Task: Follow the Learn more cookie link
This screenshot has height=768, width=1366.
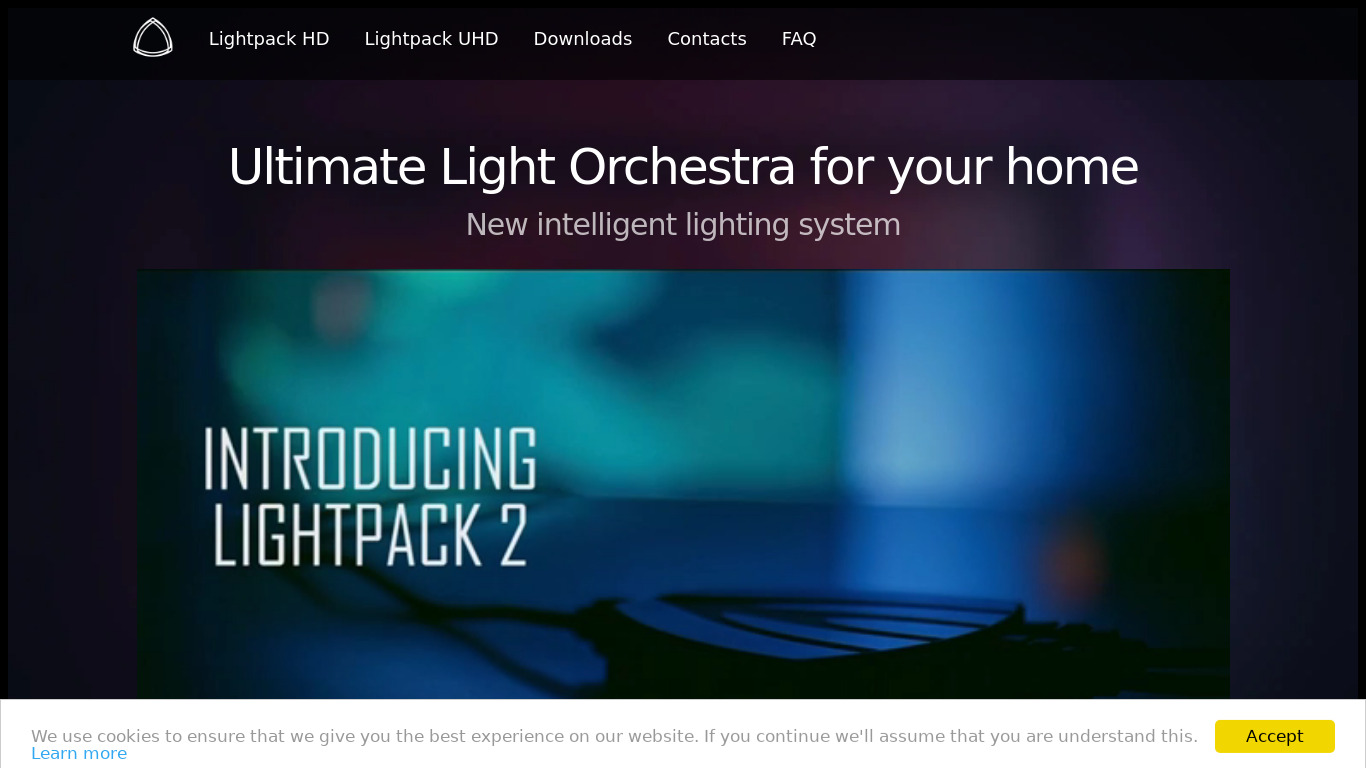Action: (x=79, y=754)
